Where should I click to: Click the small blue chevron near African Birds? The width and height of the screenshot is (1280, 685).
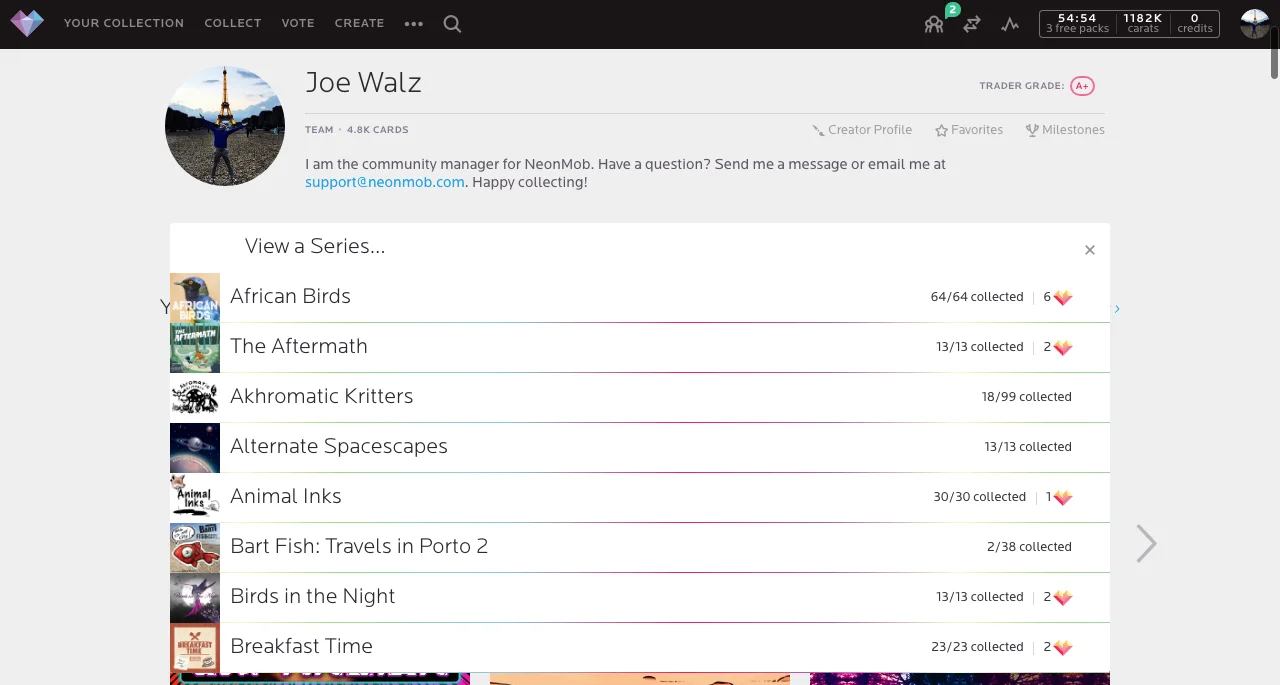click(x=1117, y=309)
